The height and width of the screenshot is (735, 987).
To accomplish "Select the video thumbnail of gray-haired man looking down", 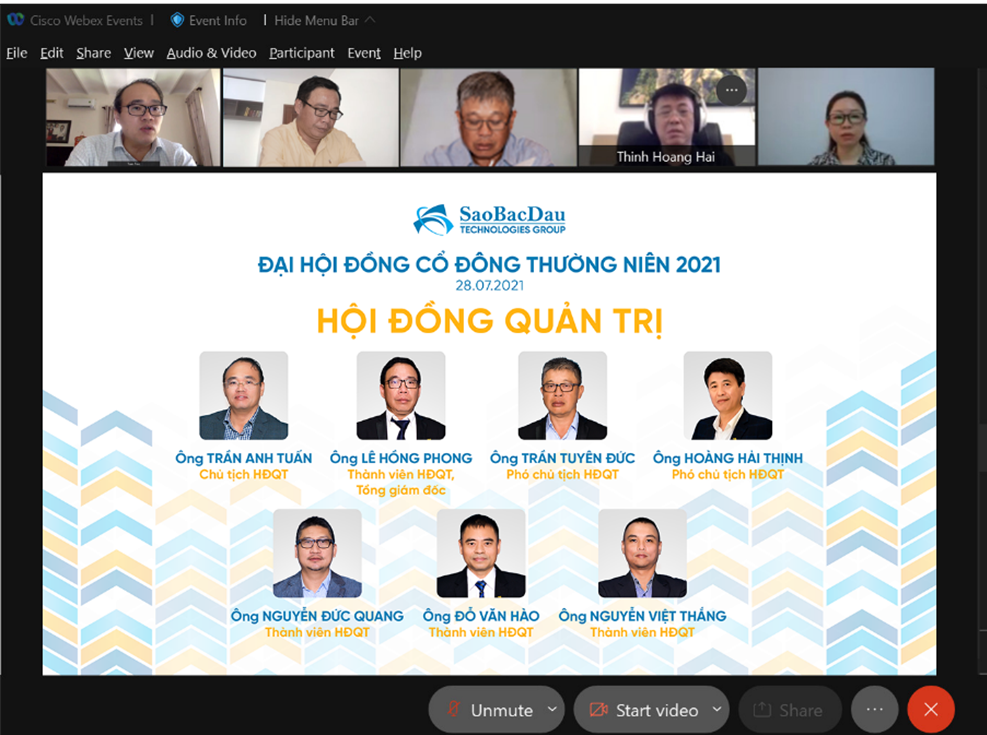I will click(488, 117).
